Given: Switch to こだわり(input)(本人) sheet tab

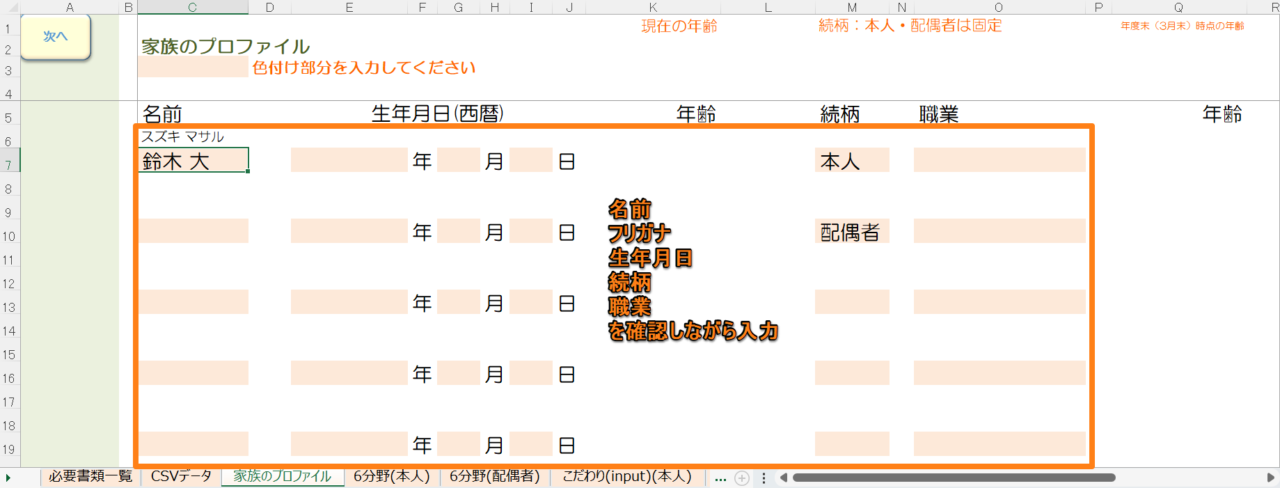Looking at the screenshot, I should tap(626, 477).
